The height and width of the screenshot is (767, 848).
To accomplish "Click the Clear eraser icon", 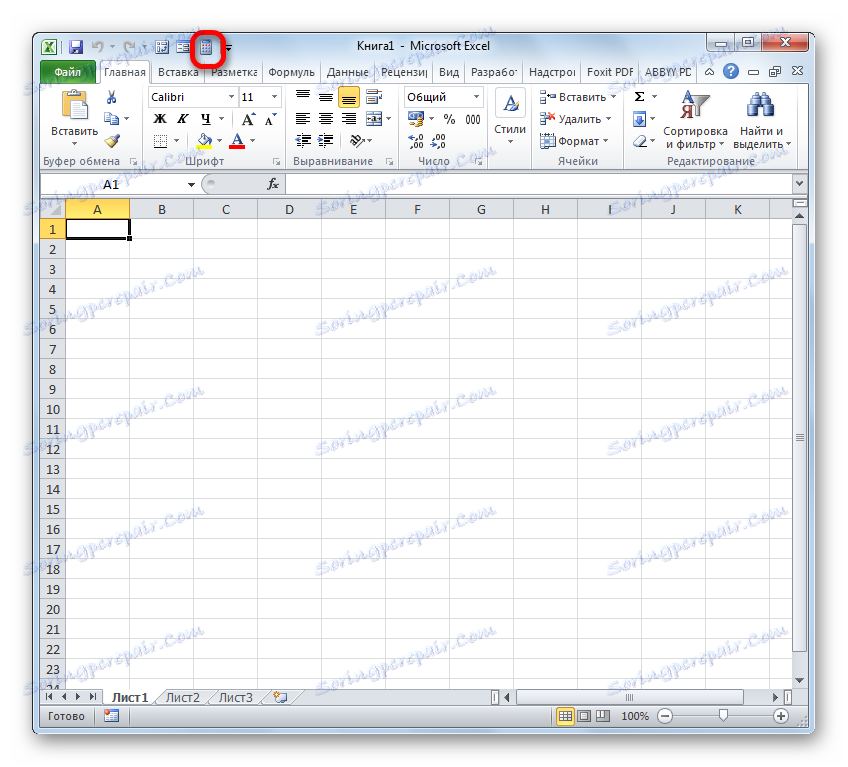I will click(x=640, y=141).
